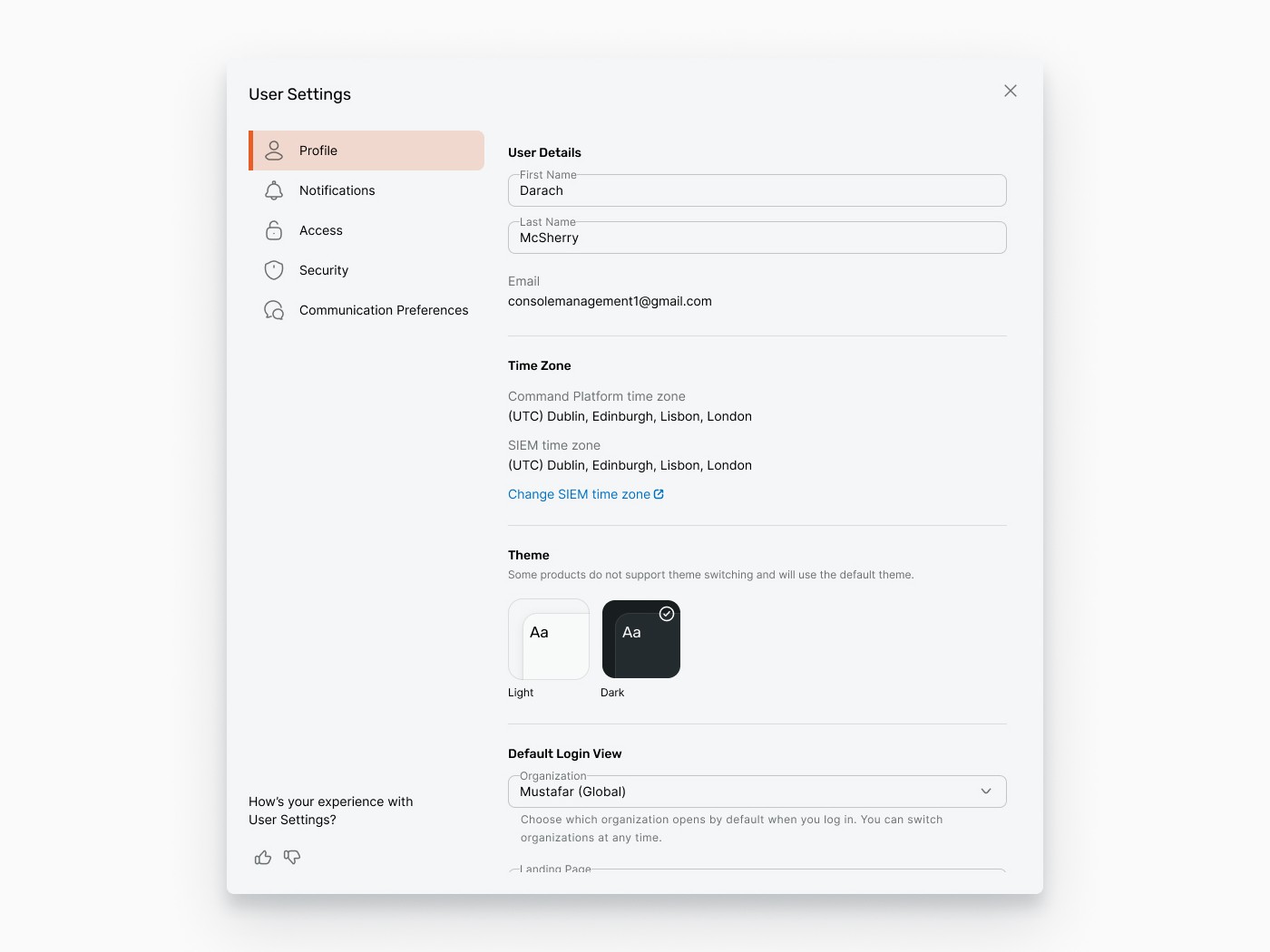This screenshot has height=952, width=1270.
Task: Click the First Name input field
Action: click(x=757, y=190)
